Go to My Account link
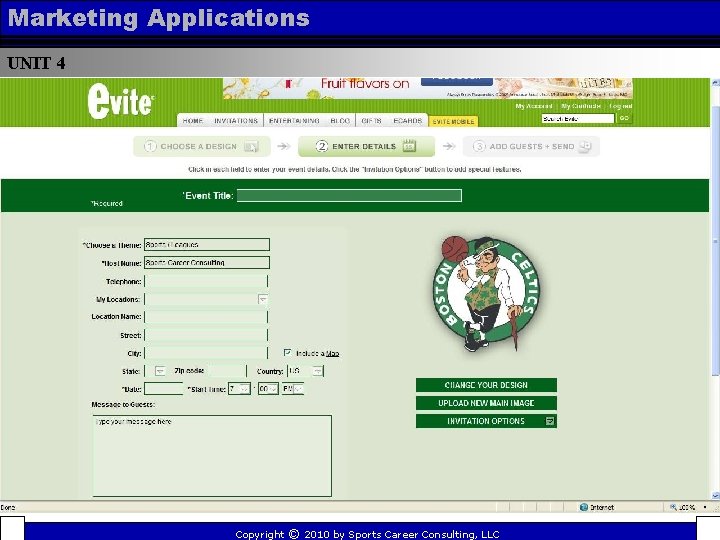Image resolution: width=720 pixels, height=540 pixels. [x=534, y=106]
